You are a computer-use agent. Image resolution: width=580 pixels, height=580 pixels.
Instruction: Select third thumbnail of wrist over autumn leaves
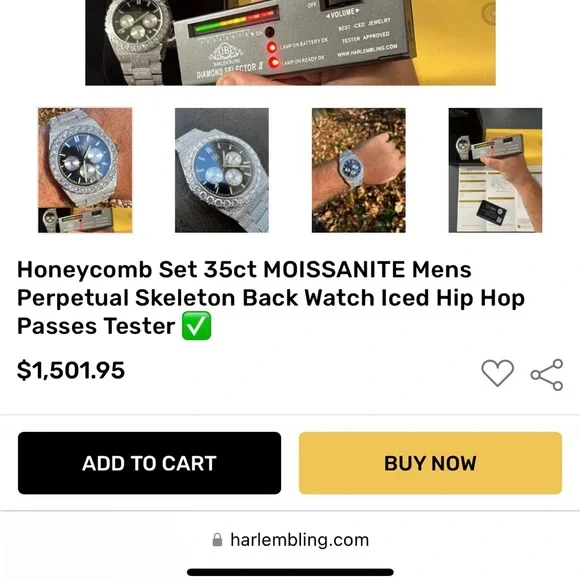pos(359,170)
